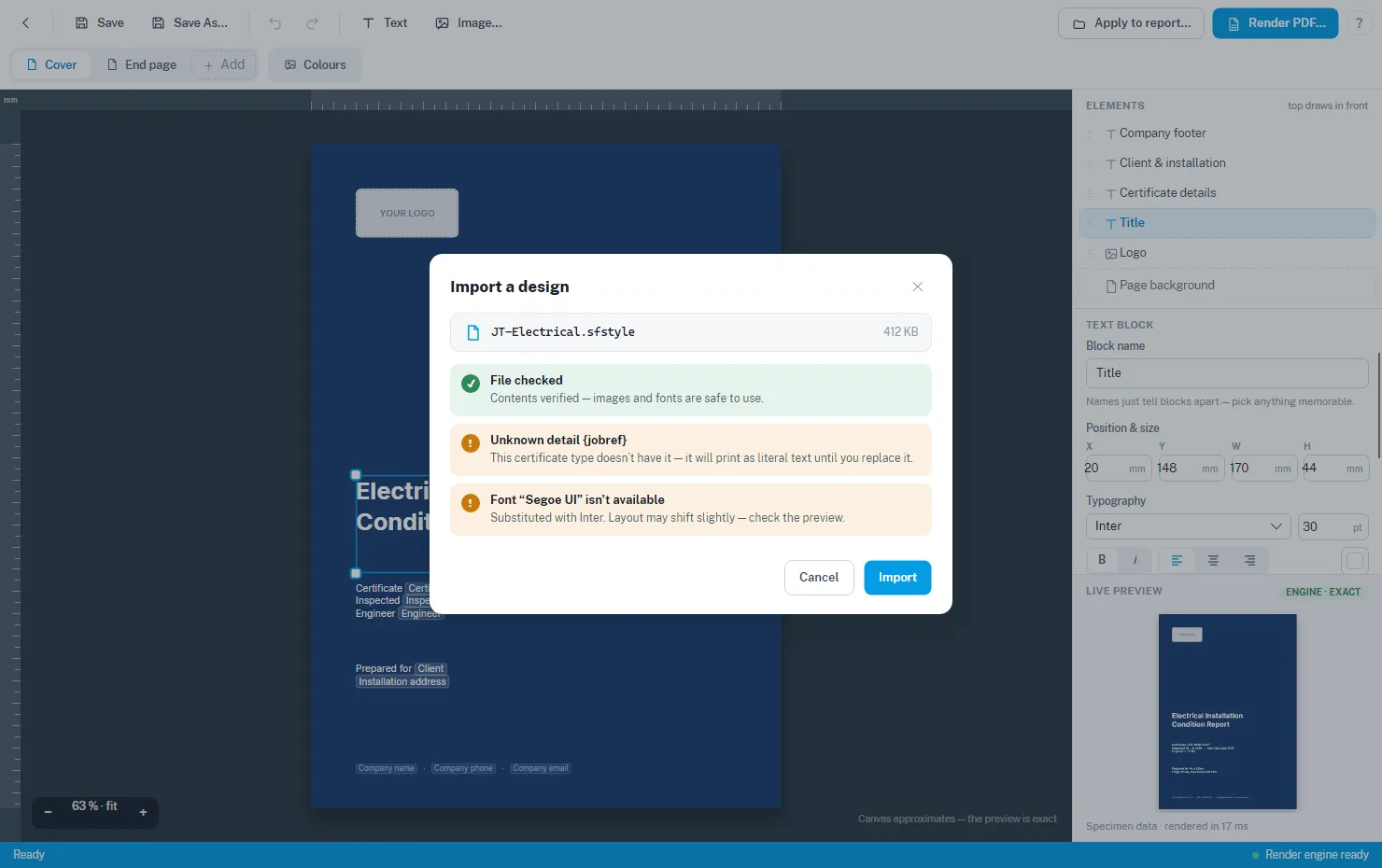This screenshot has height=868, width=1382.
Task: Click the redo arrow icon
Action: point(312,23)
